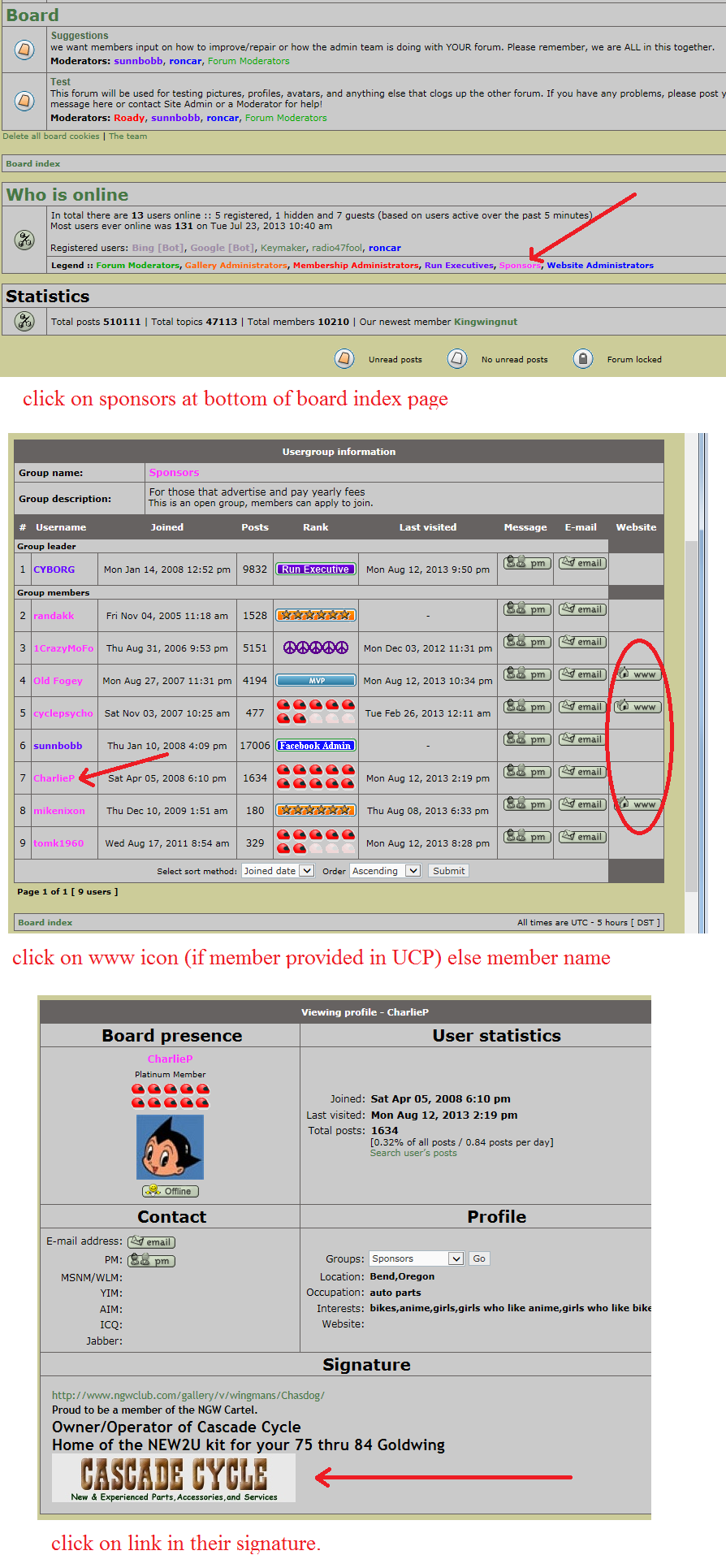Open CYBORG group leader profile
This screenshot has height=1568, width=726.
pyautogui.click(x=54, y=570)
